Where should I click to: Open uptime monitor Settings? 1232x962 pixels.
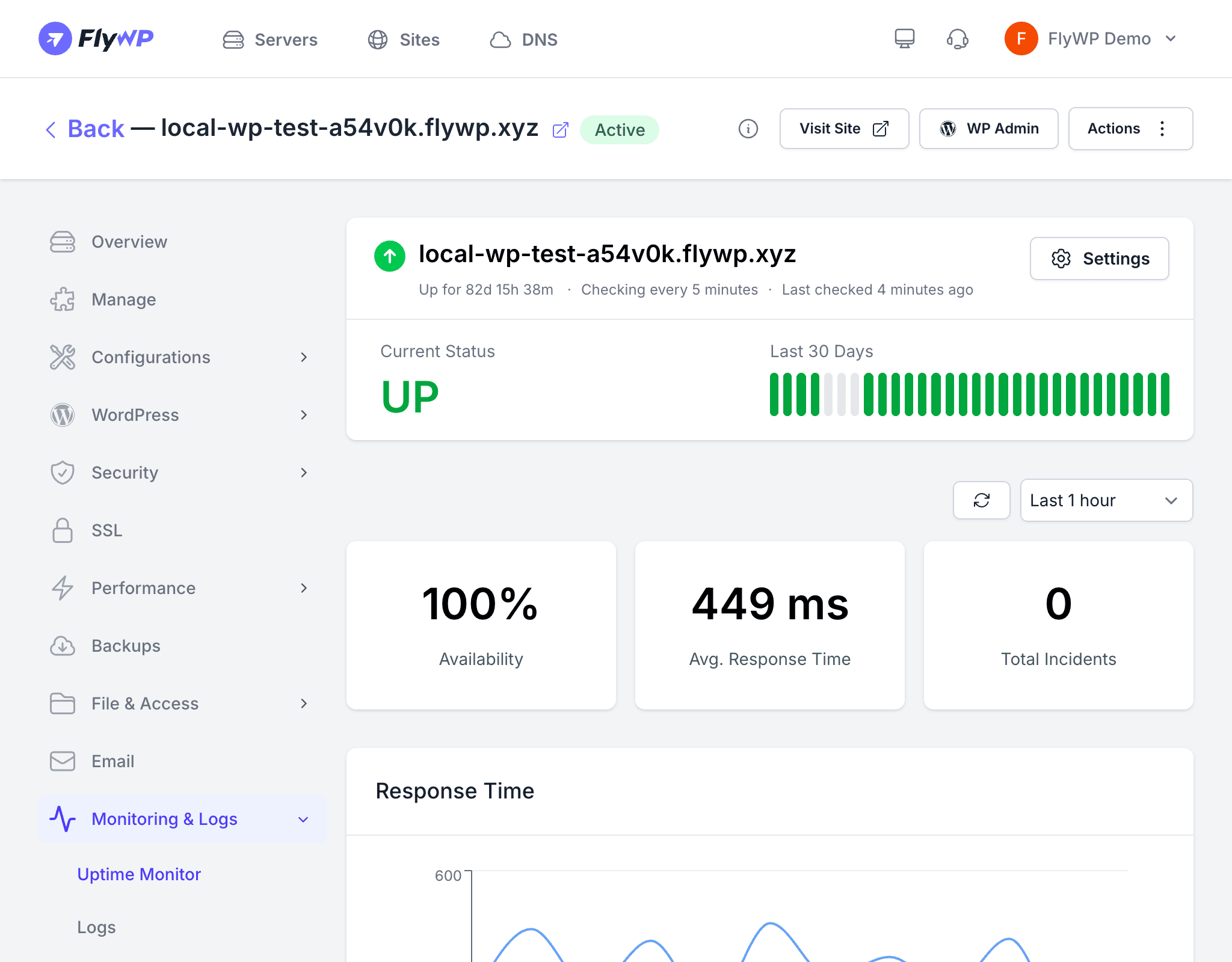tap(1099, 259)
